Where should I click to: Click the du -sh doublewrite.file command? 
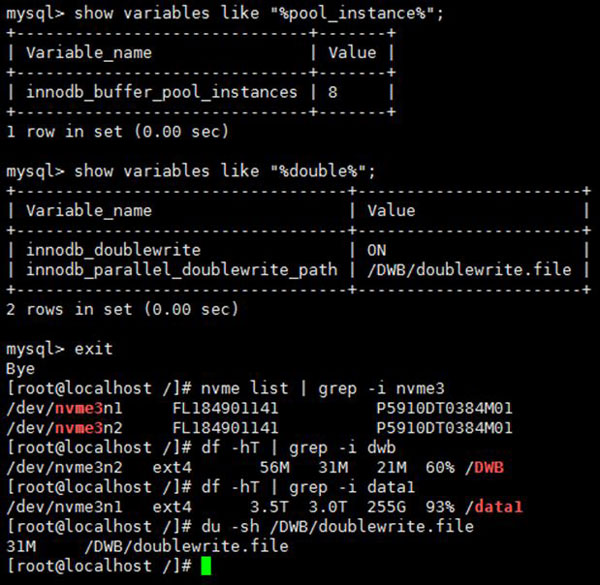tap(337, 526)
